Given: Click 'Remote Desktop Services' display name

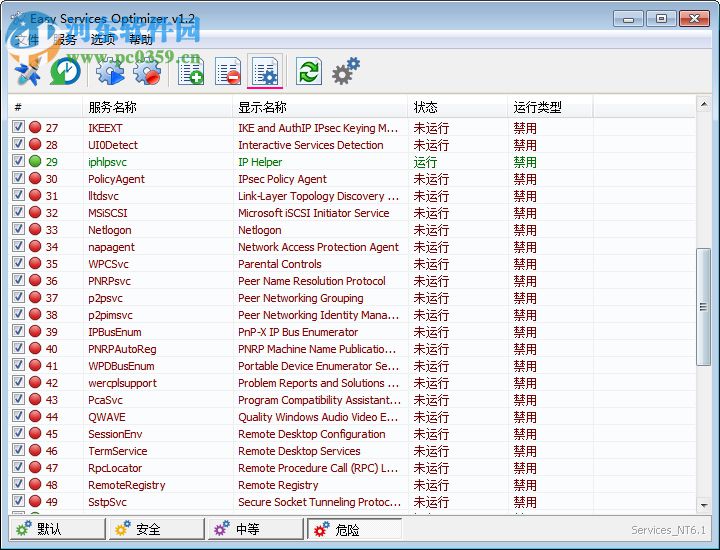Looking at the screenshot, I should [x=299, y=451].
